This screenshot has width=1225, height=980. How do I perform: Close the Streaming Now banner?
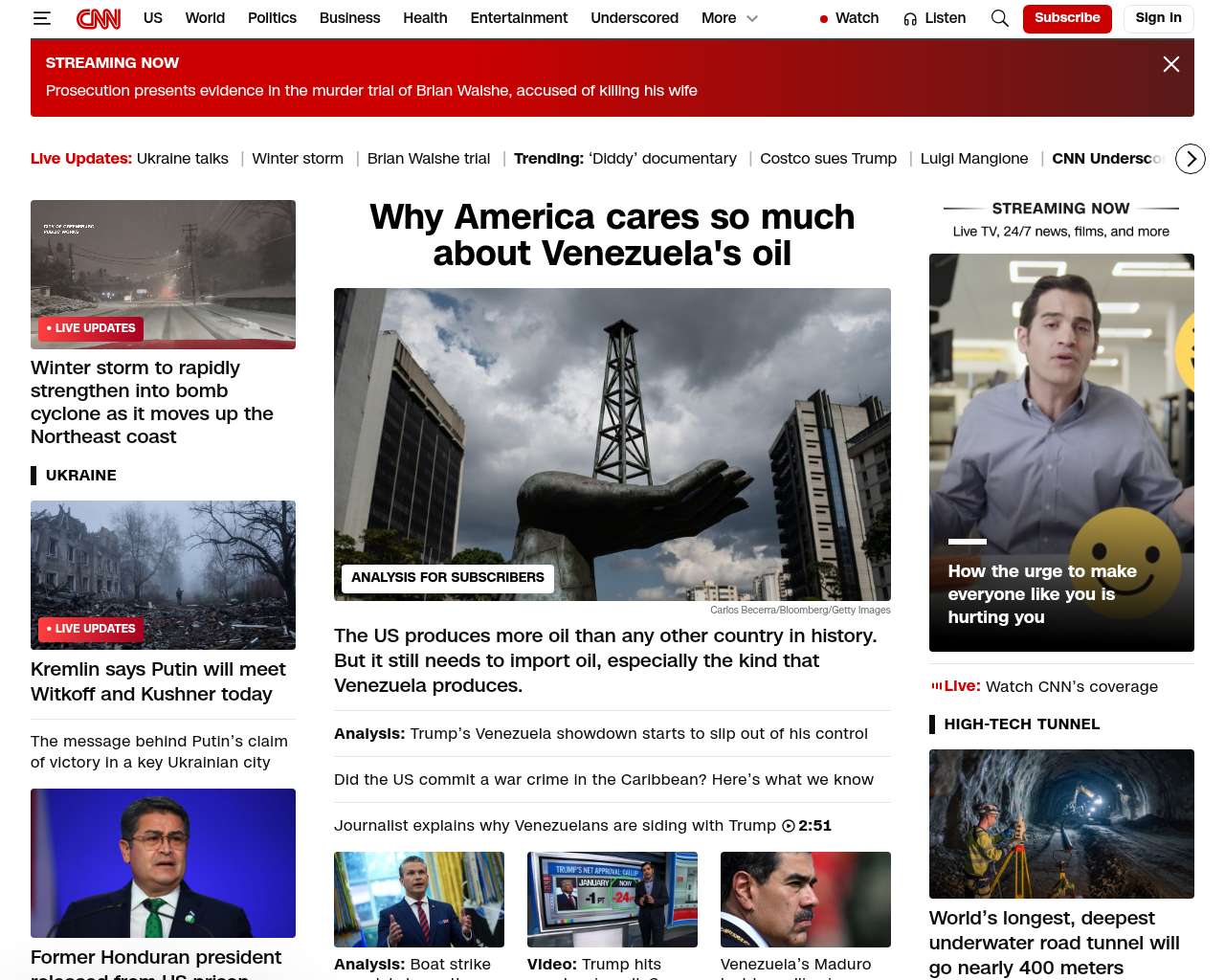[1170, 64]
